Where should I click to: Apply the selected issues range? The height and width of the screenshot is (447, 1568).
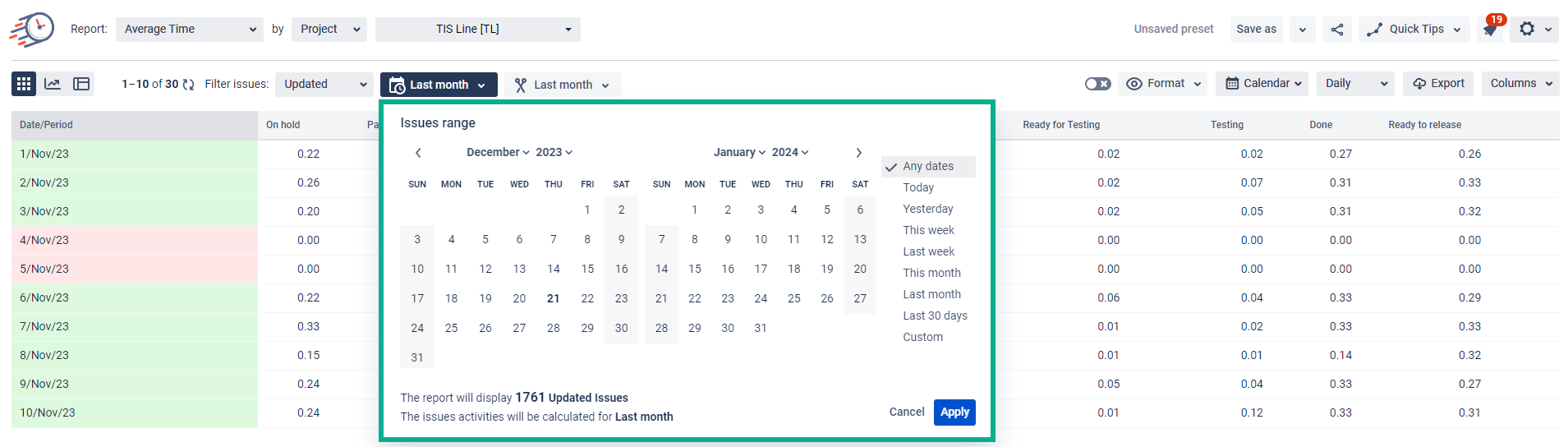point(954,412)
